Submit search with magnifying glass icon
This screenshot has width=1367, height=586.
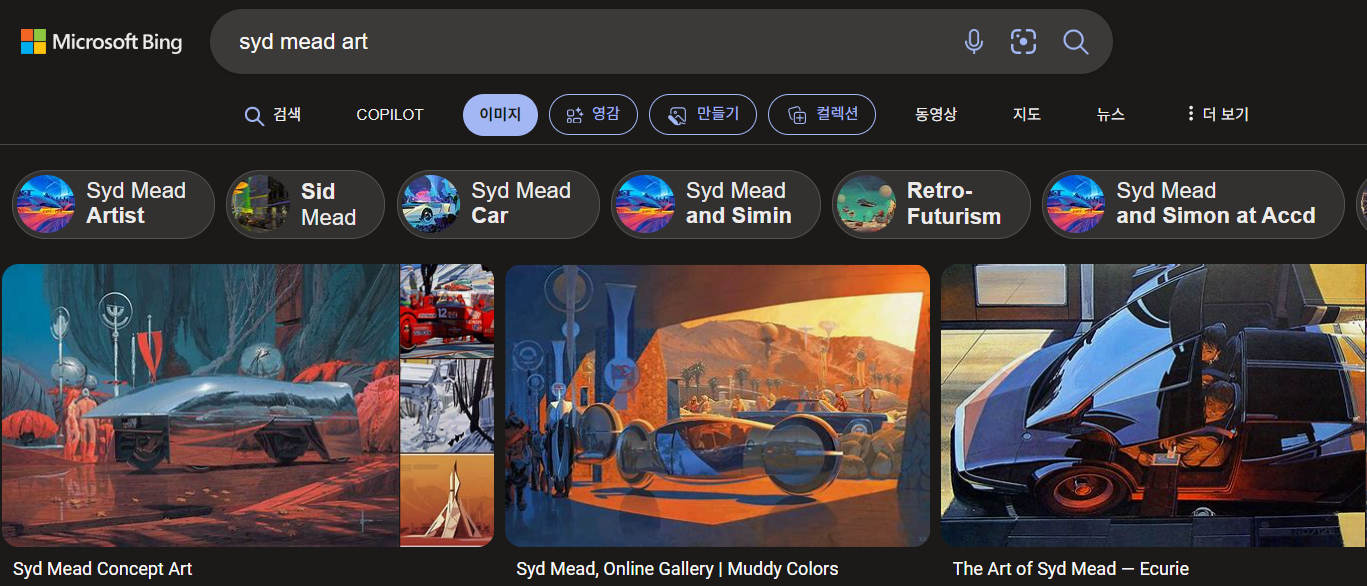click(x=1075, y=42)
